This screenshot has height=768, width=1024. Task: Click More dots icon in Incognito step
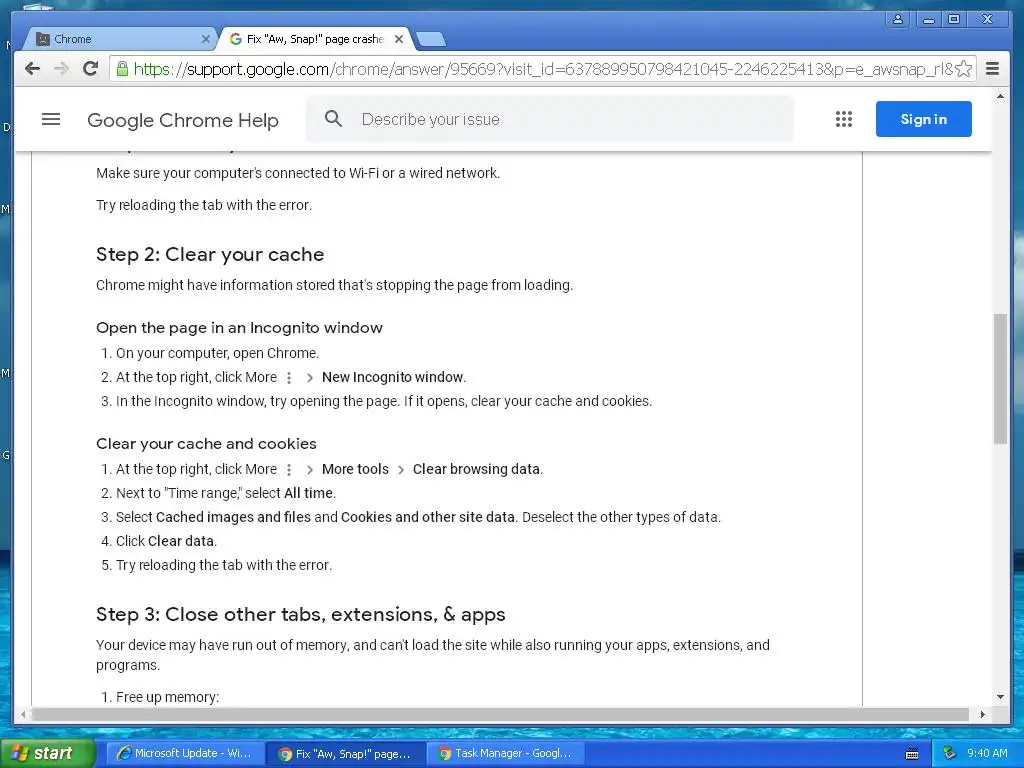(289, 378)
